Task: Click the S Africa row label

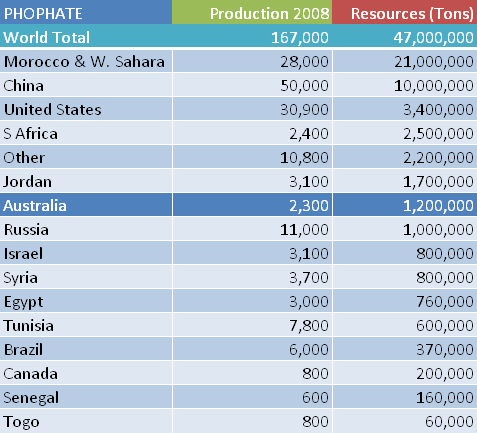Action: point(30,134)
